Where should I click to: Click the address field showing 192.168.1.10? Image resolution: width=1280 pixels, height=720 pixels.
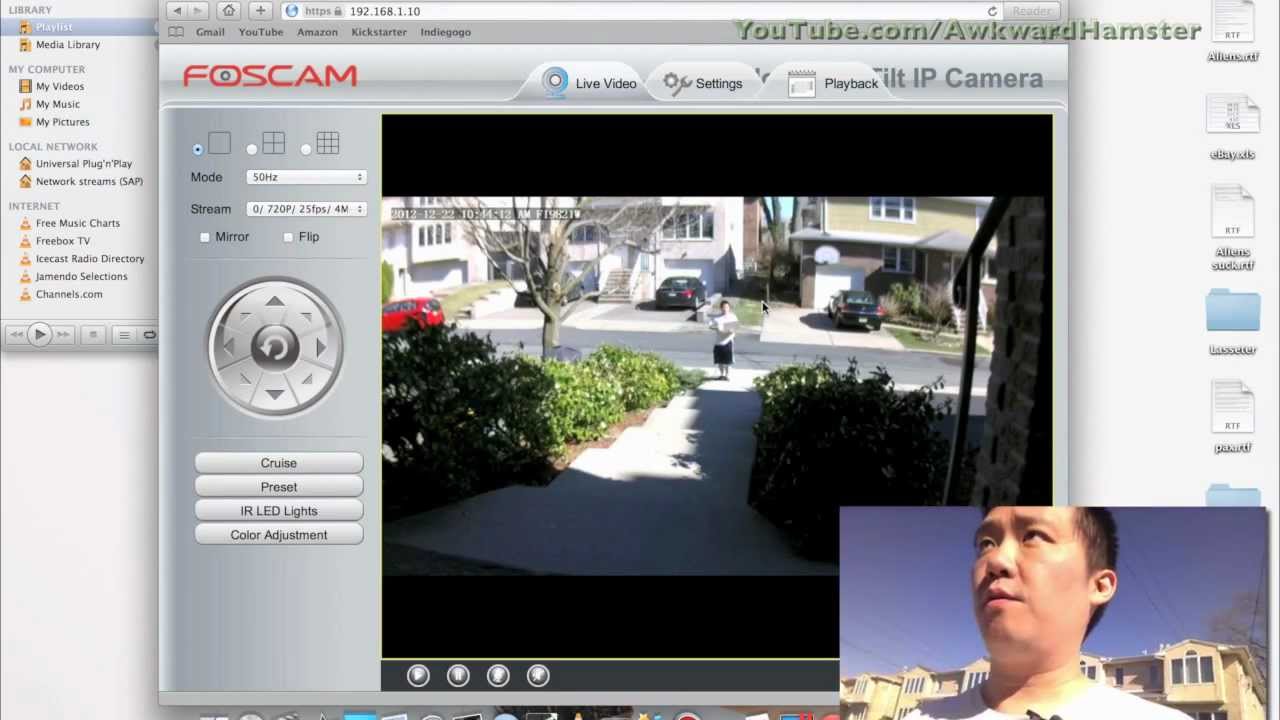pos(640,11)
